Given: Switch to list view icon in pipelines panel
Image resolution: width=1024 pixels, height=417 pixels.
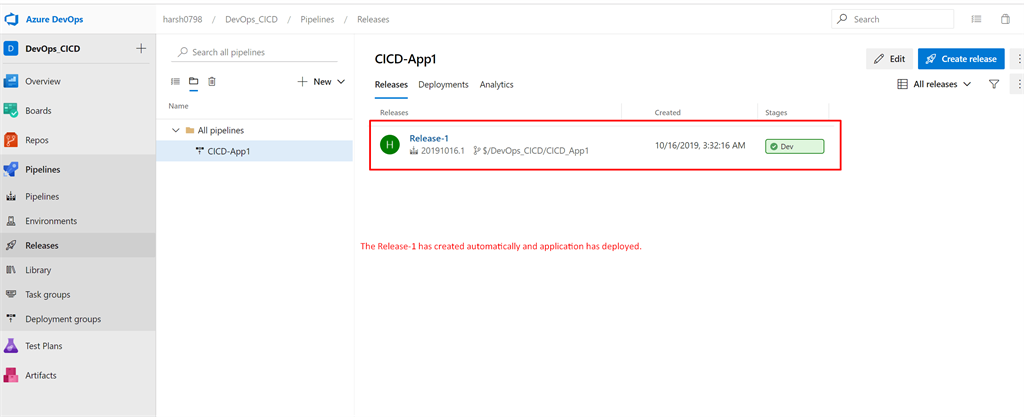Looking at the screenshot, I should tap(175, 82).
